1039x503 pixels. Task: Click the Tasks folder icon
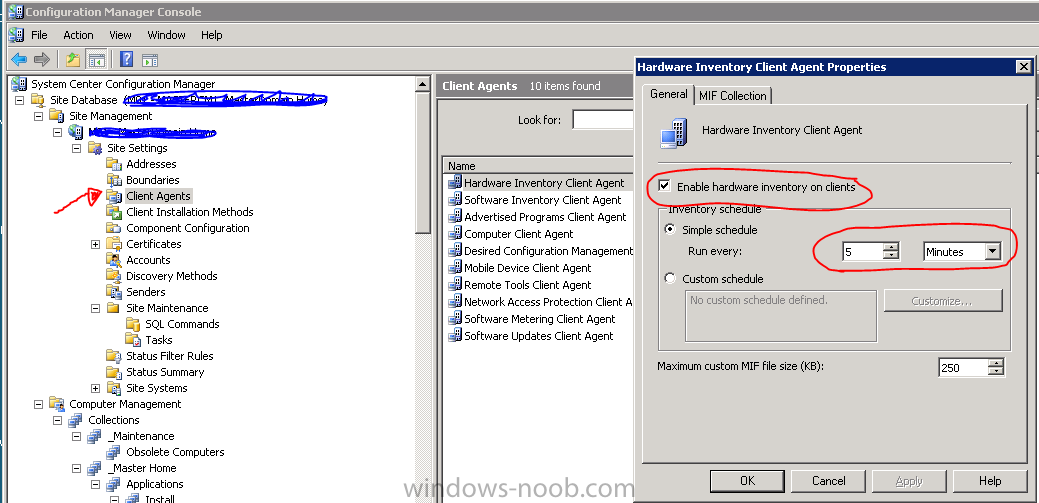[134, 340]
